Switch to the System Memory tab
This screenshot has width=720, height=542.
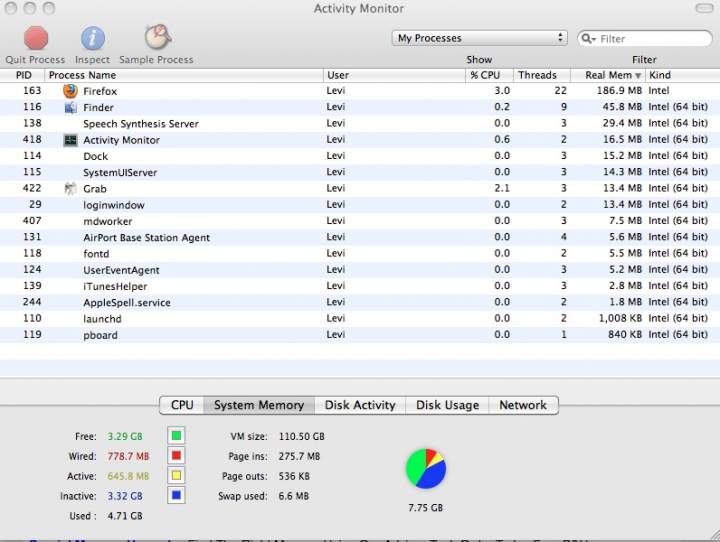point(259,405)
